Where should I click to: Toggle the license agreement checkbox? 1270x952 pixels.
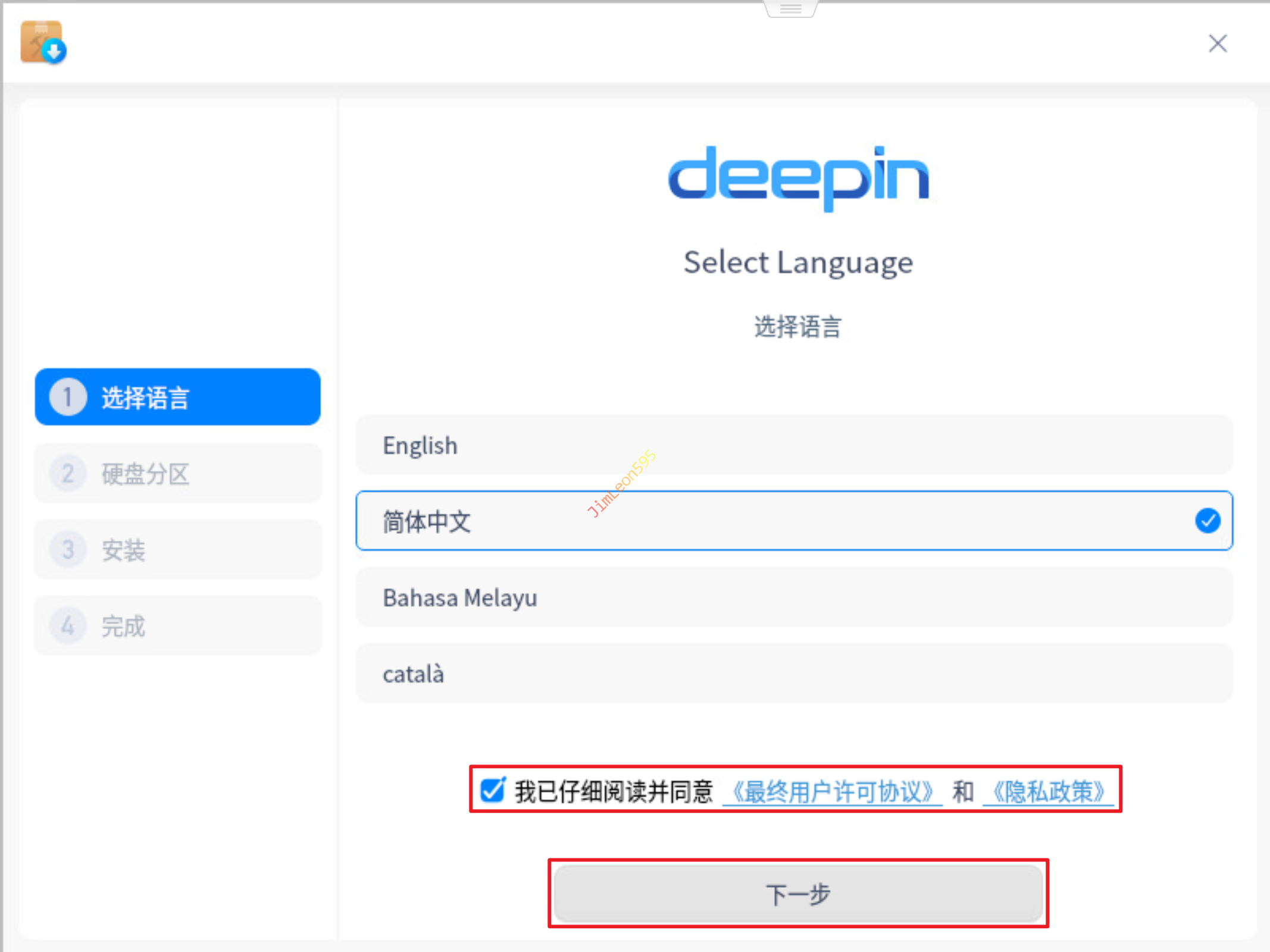[493, 790]
